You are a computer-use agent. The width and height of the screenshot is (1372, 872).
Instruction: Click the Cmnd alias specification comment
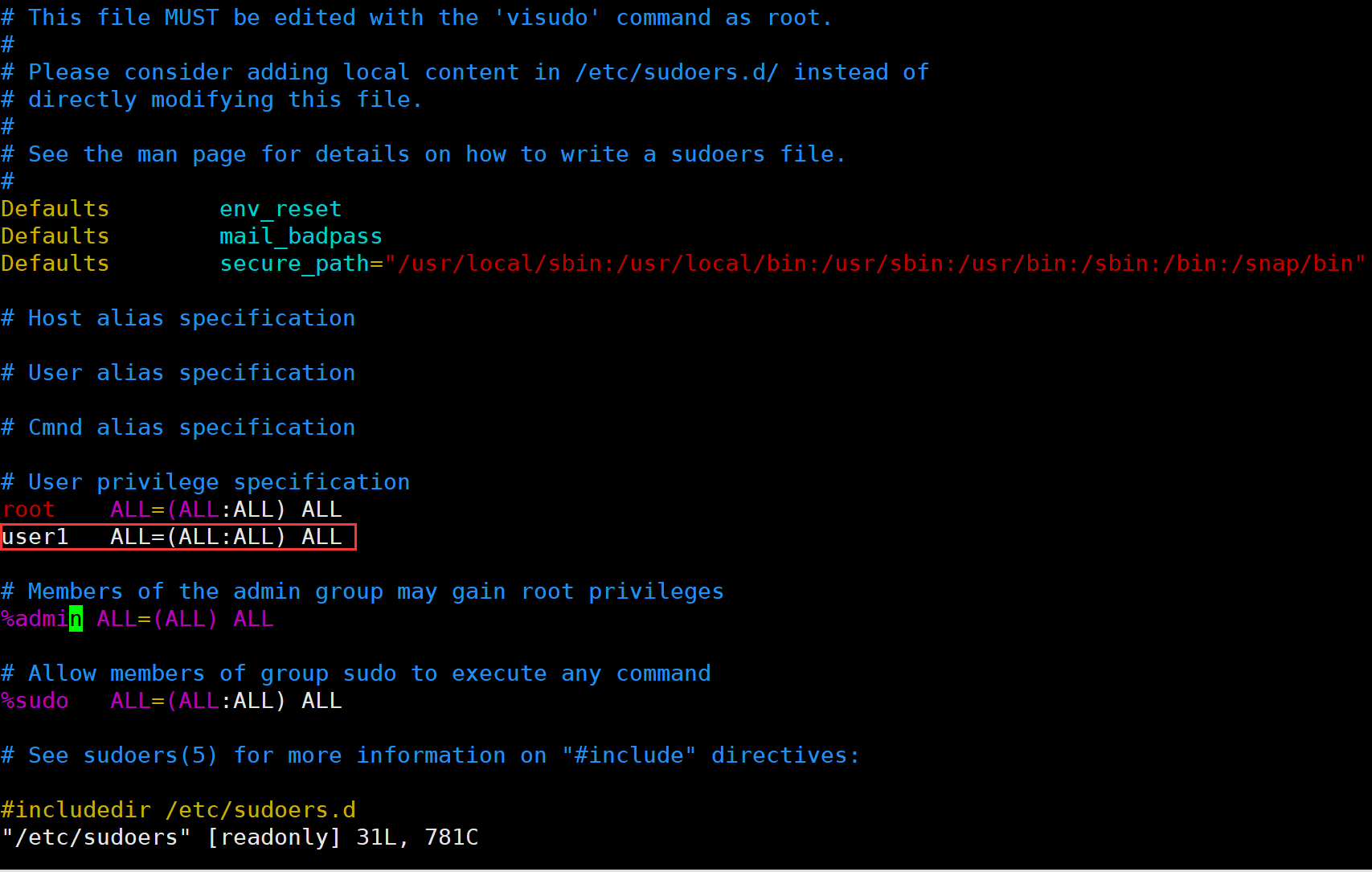point(178,428)
